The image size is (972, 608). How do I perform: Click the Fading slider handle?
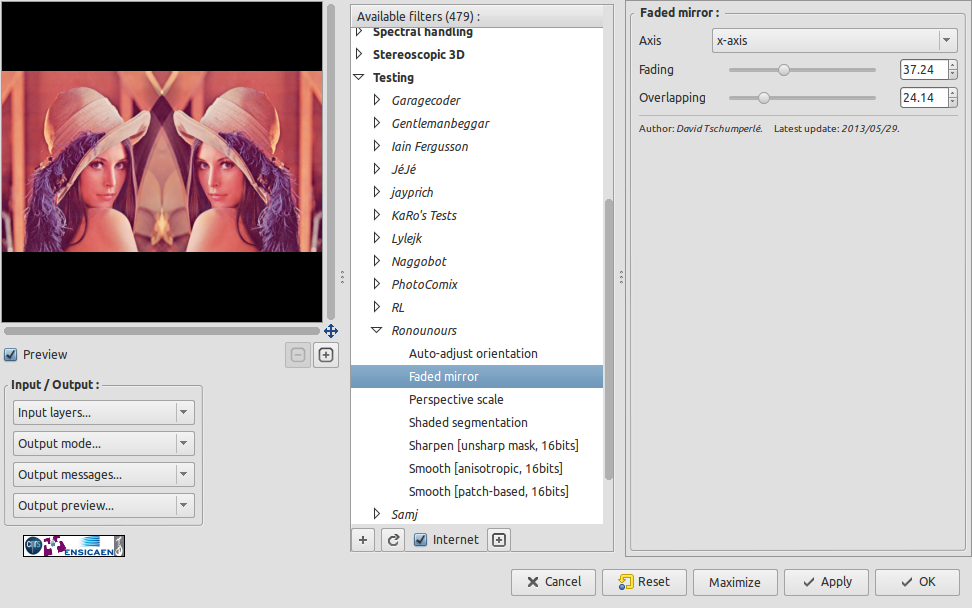point(784,70)
